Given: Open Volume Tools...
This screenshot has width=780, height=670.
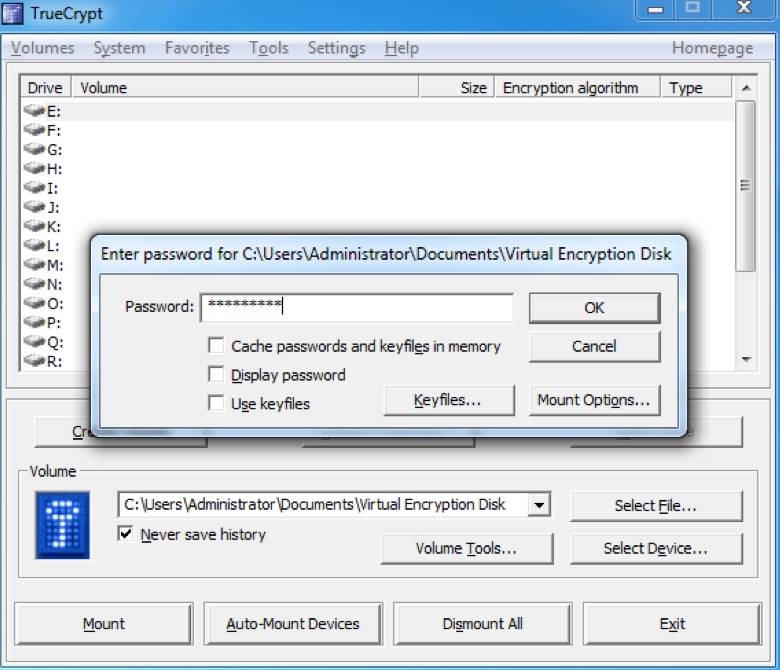Looking at the screenshot, I should pos(467,548).
